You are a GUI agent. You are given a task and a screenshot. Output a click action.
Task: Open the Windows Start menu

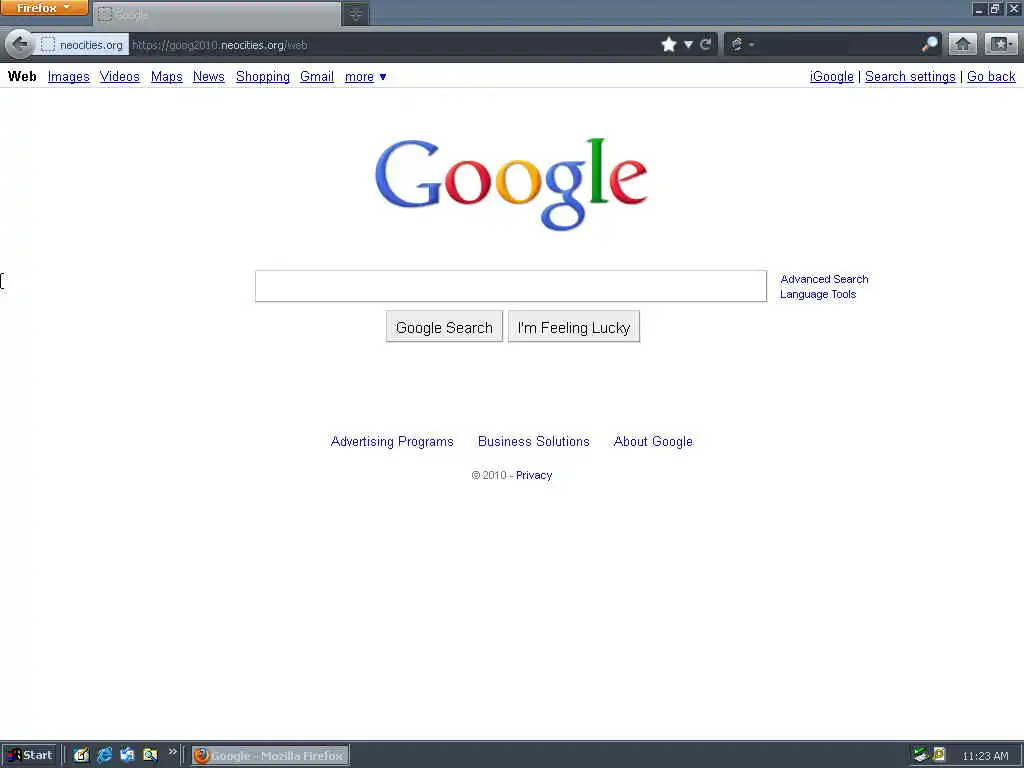[x=29, y=755]
